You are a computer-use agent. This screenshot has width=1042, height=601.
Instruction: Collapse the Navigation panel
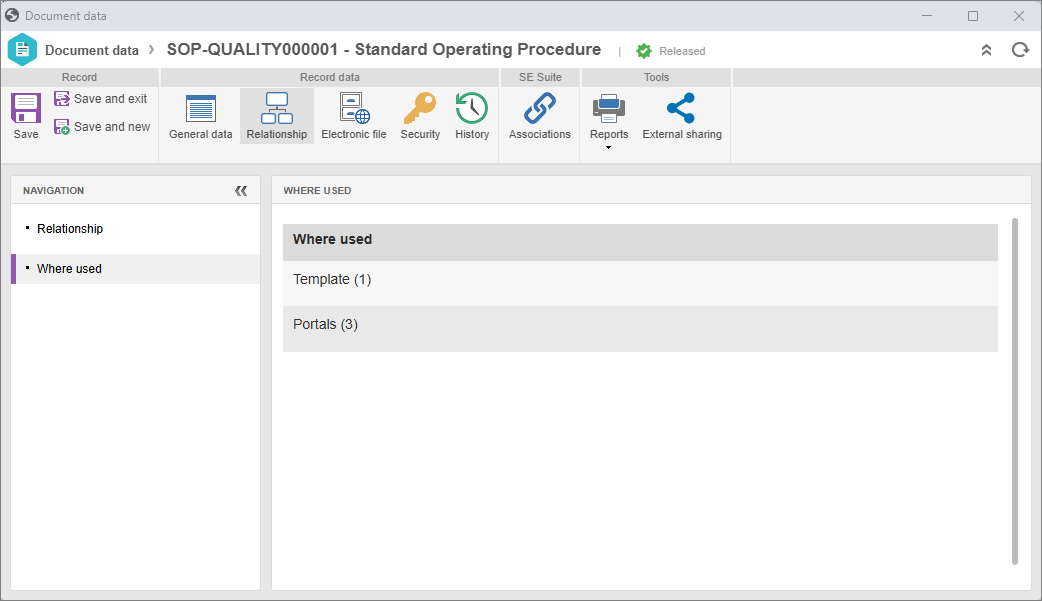click(241, 190)
